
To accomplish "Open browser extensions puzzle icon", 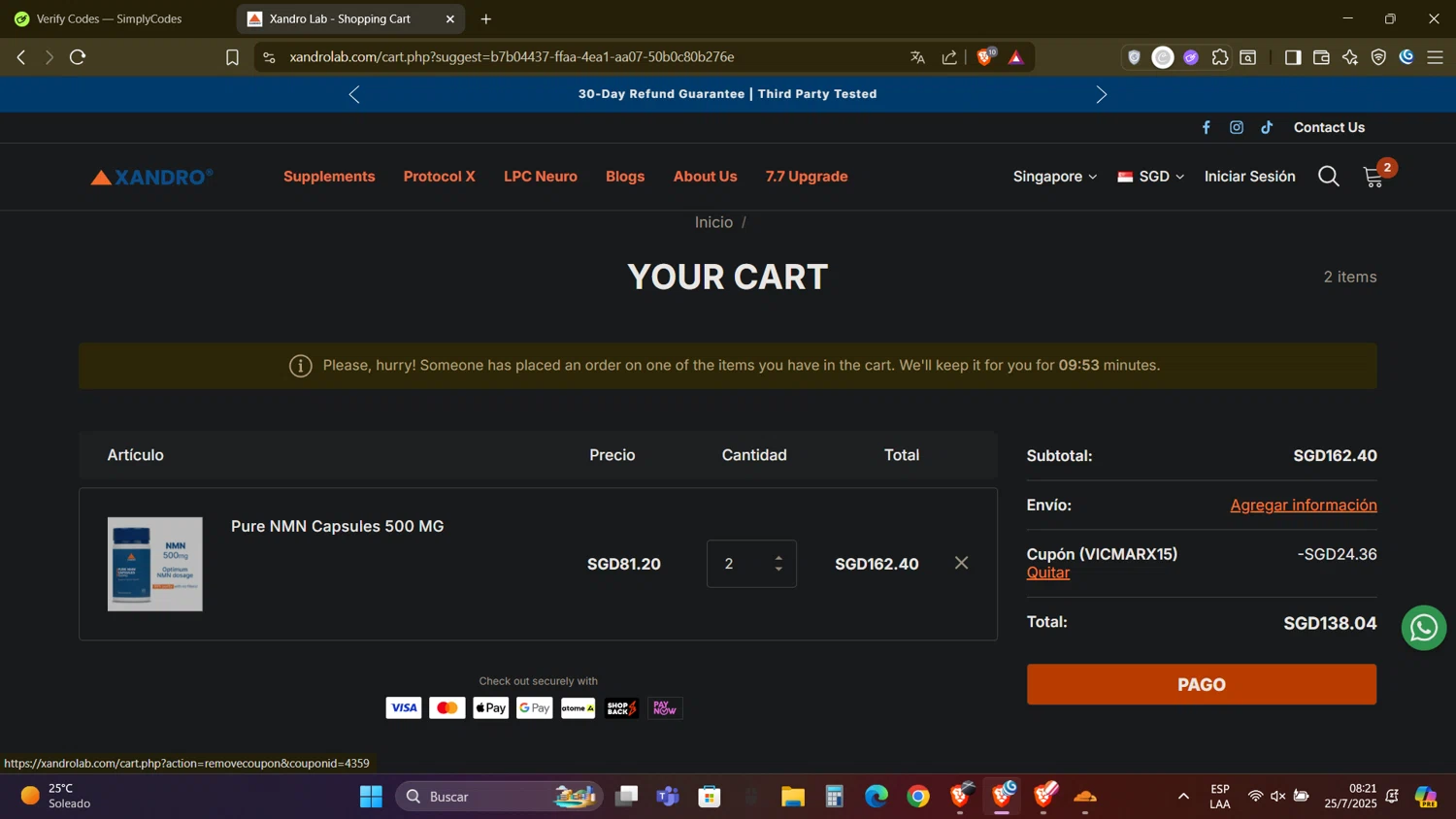I will [x=1220, y=57].
